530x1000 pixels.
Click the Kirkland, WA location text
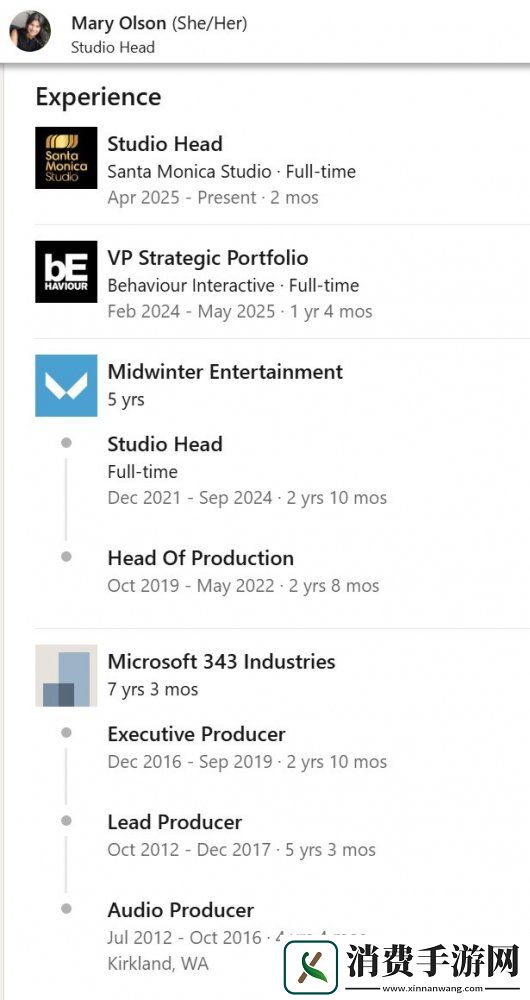pyautogui.click(x=158, y=963)
